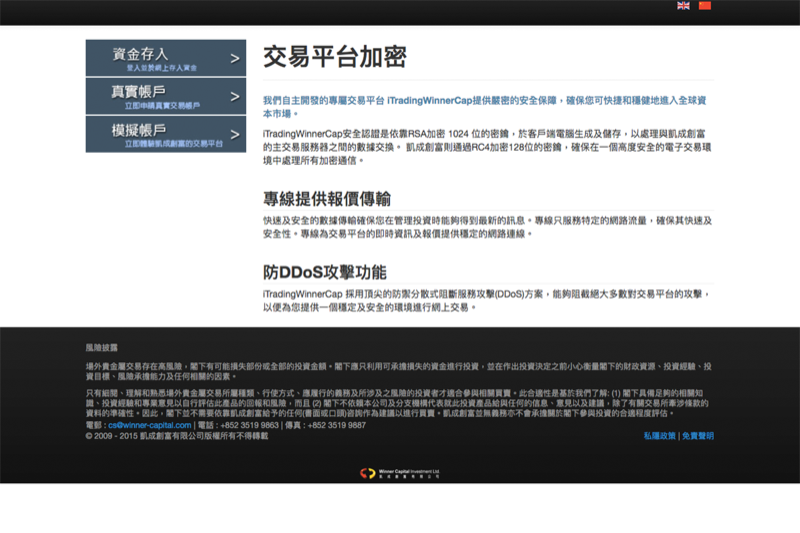Click the phone number +852 3519 9863

249,425
